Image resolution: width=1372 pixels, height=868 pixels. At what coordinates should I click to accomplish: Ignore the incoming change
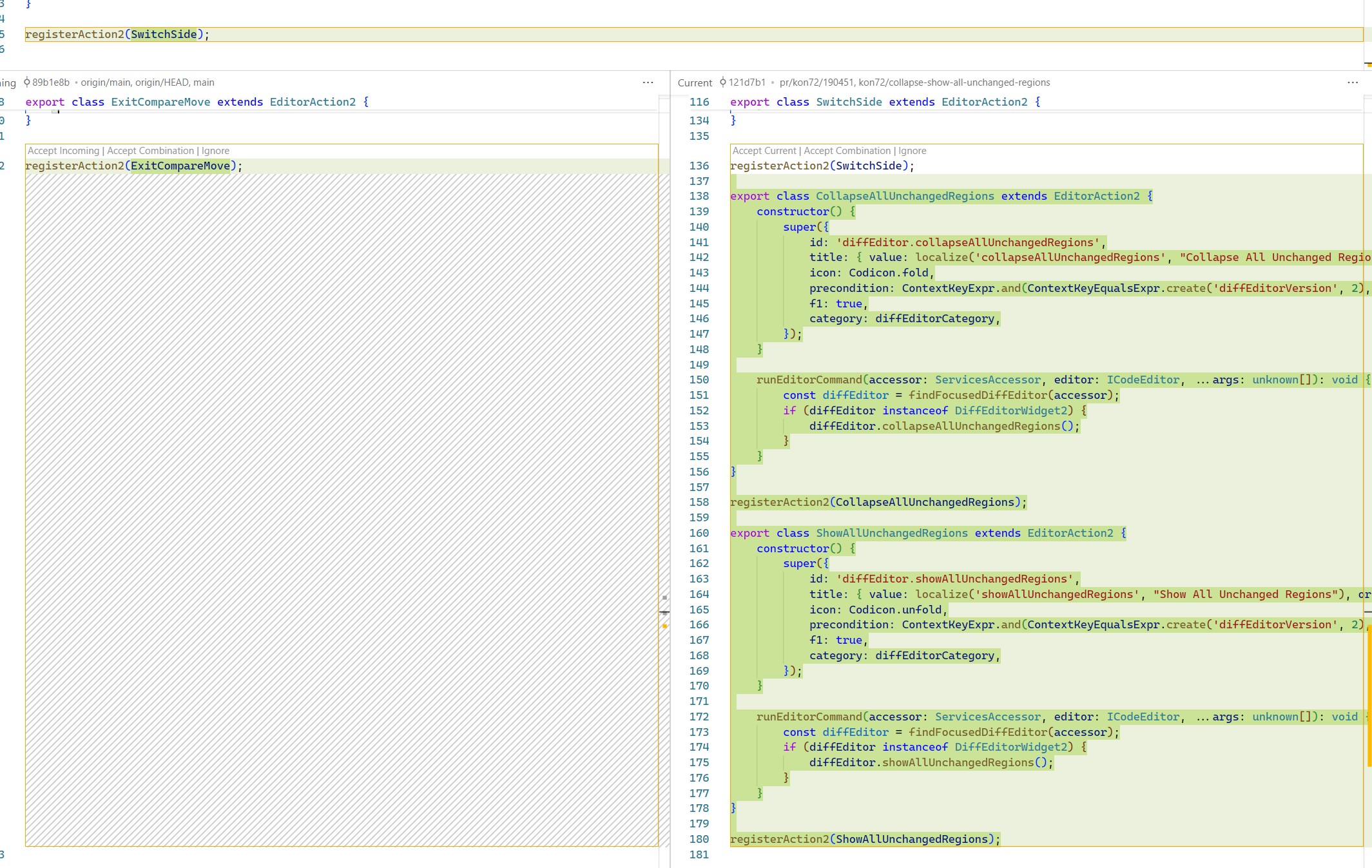[215, 150]
